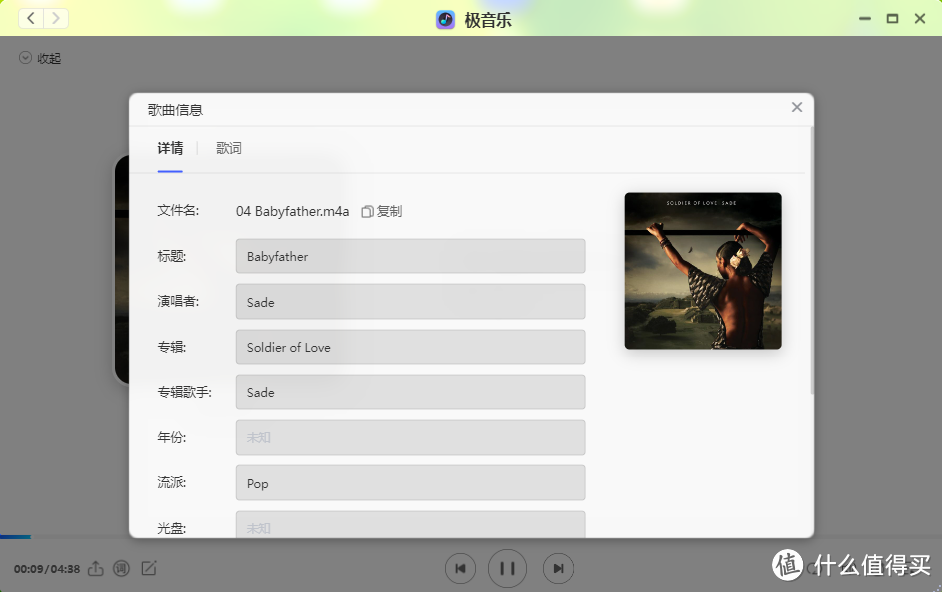942x592 pixels.
Task: Switch to the 详情 tab
Action: (x=170, y=148)
